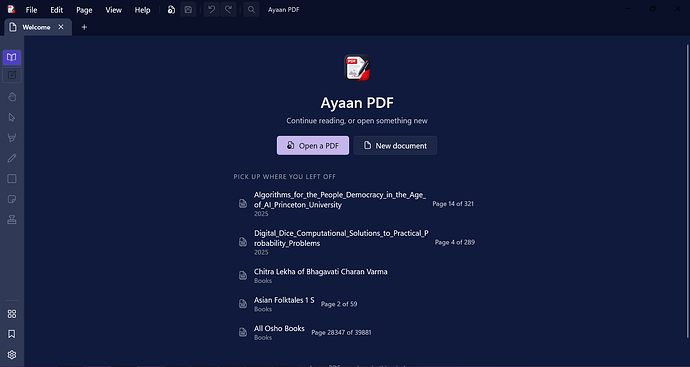Switch to edit mode icon in sidebar

(x=12, y=75)
